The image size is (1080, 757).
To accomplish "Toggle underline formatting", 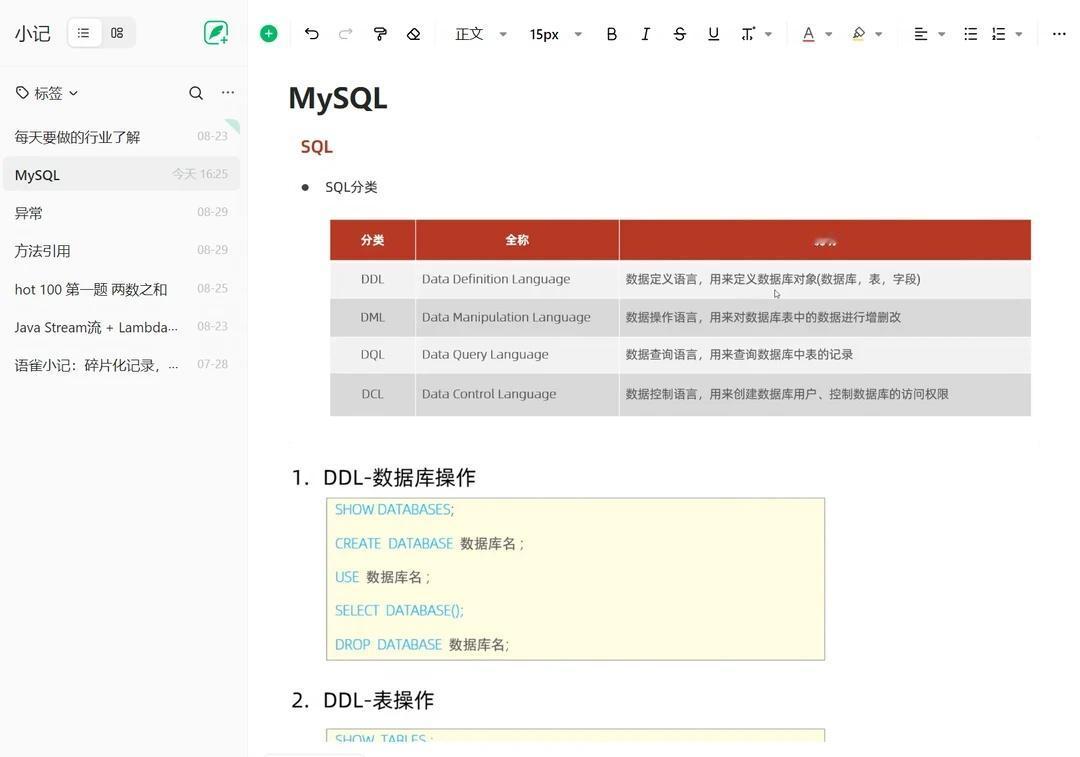I will (714, 34).
